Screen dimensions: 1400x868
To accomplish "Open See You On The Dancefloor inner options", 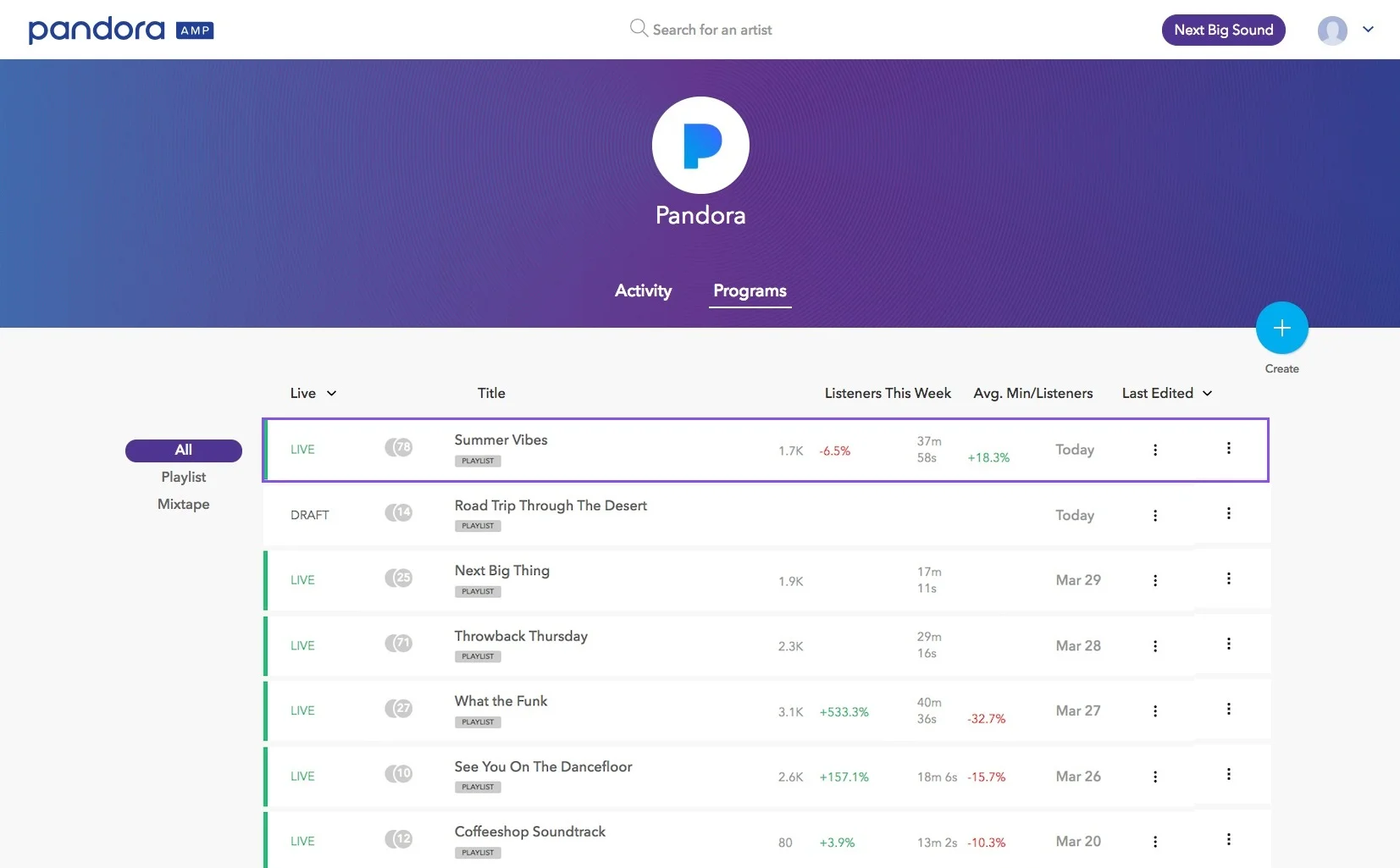I will point(1154,777).
